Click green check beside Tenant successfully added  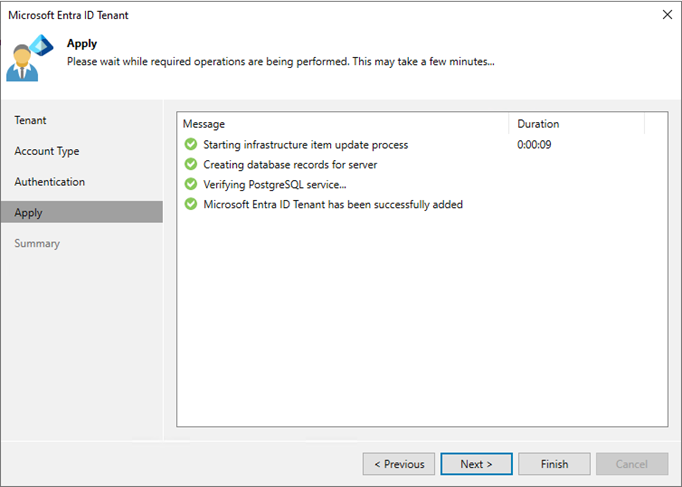pos(191,204)
